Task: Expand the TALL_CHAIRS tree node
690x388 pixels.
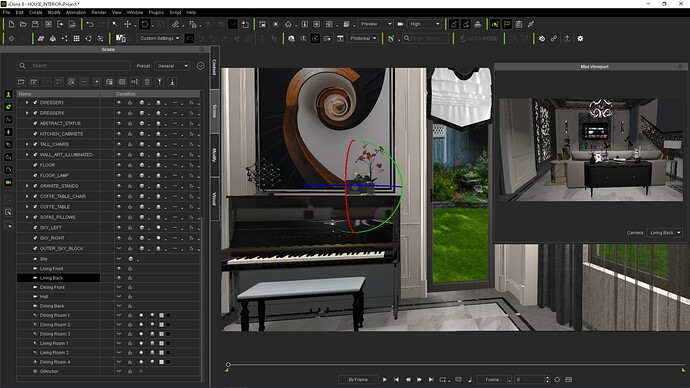Action: (27, 144)
